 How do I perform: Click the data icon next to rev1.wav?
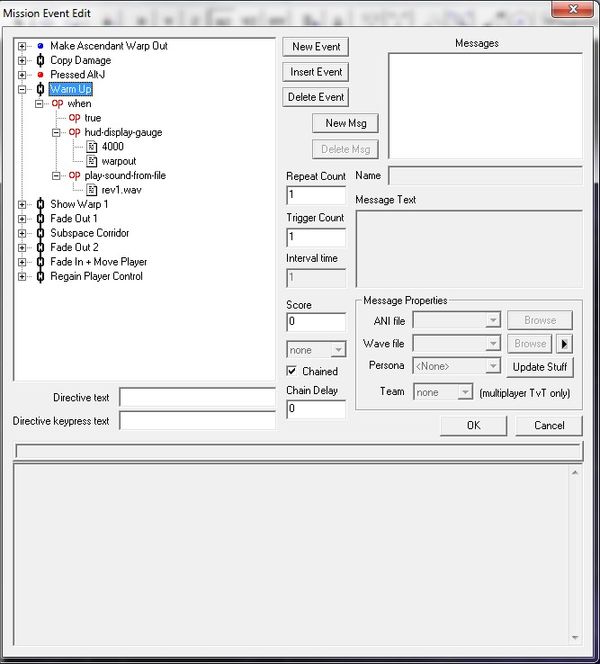(x=92, y=190)
